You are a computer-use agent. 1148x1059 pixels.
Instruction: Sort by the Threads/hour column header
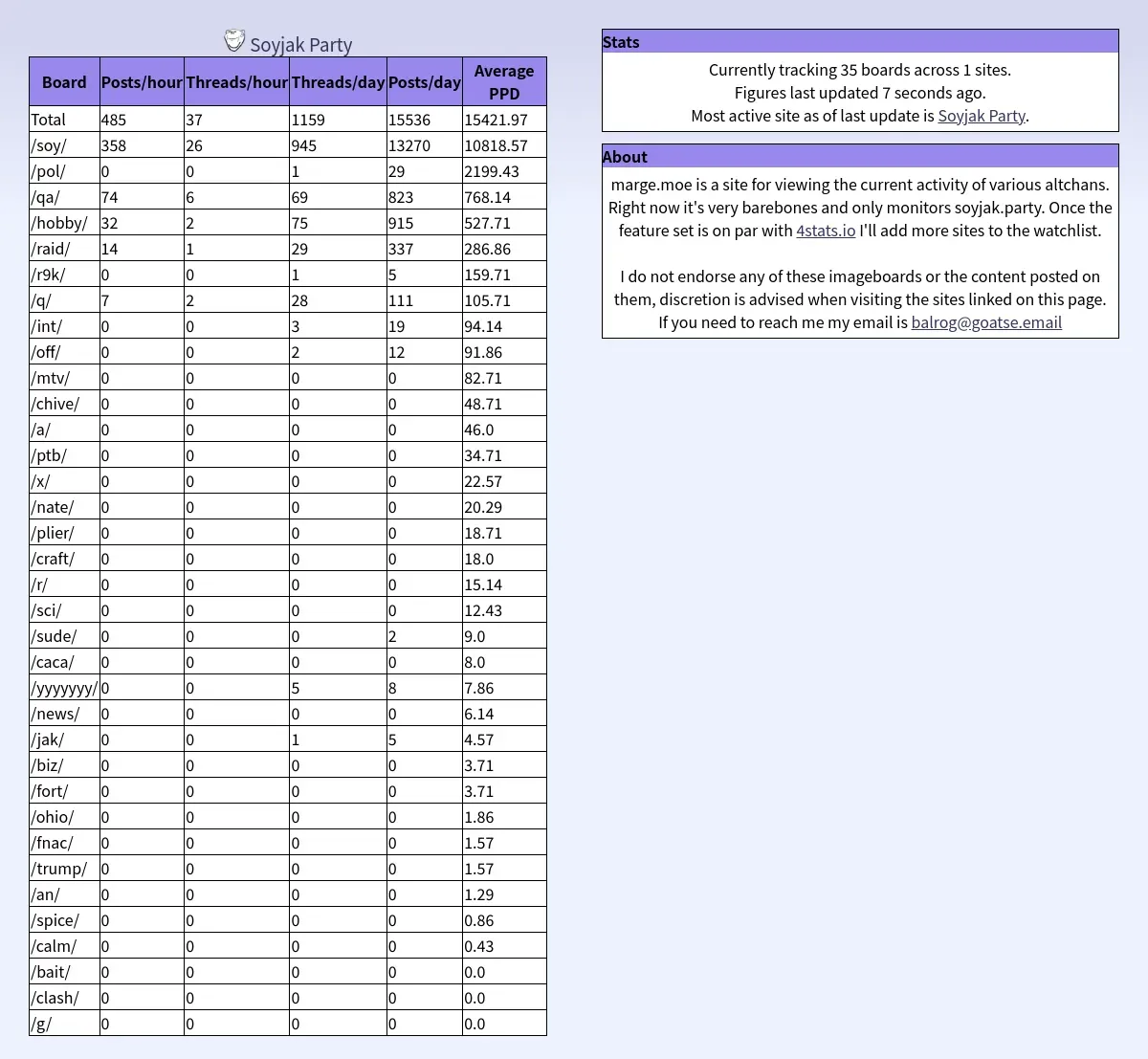click(x=236, y=82)
